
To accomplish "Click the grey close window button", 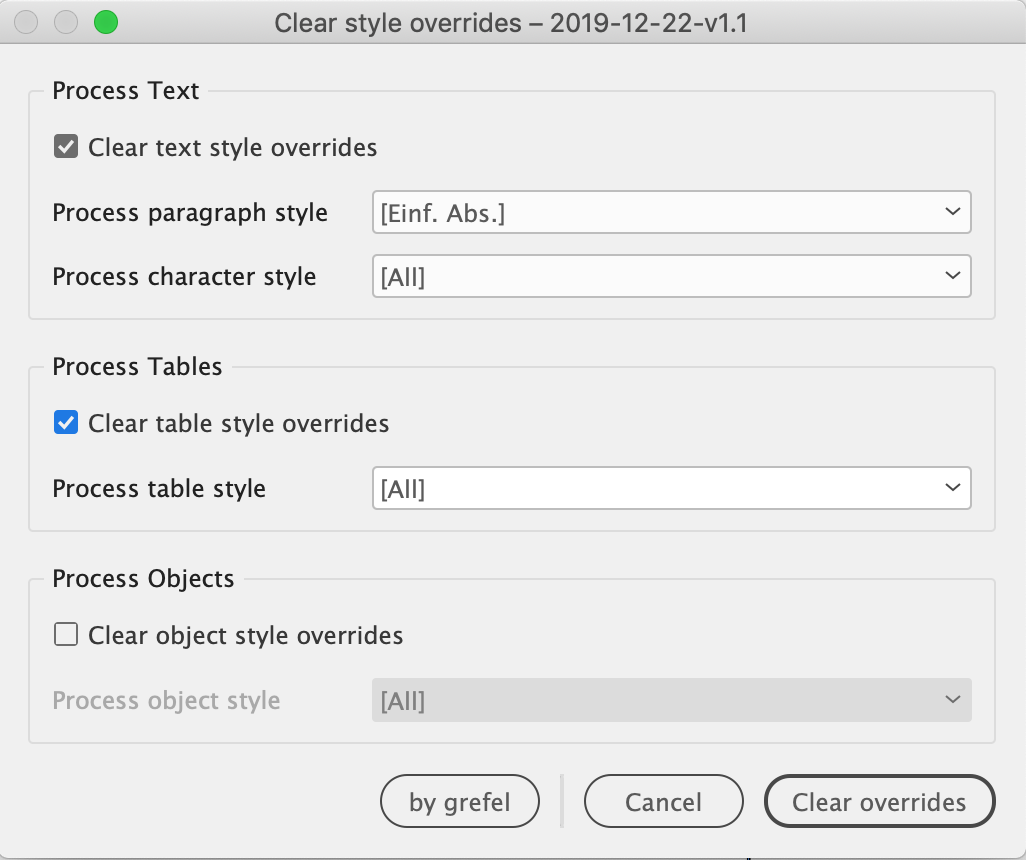I will coord(27,22).
